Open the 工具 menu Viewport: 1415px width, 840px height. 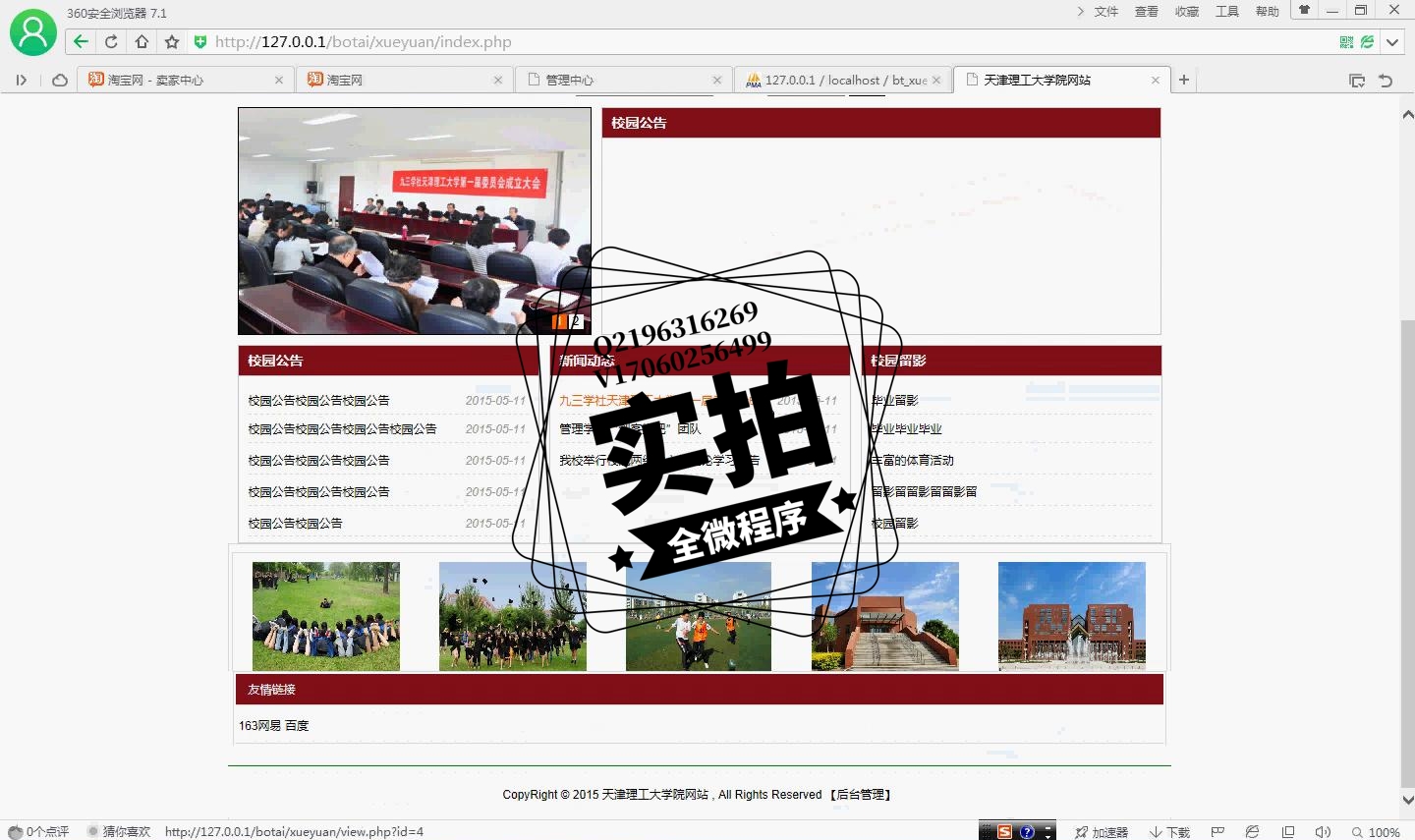pyautogui.click(x=1227, y=12)
